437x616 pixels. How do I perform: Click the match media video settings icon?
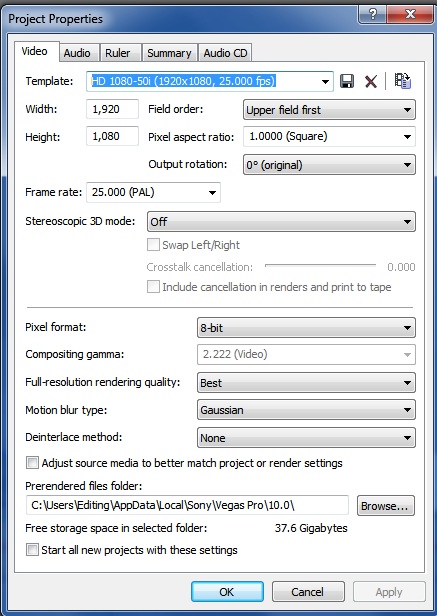403,81
